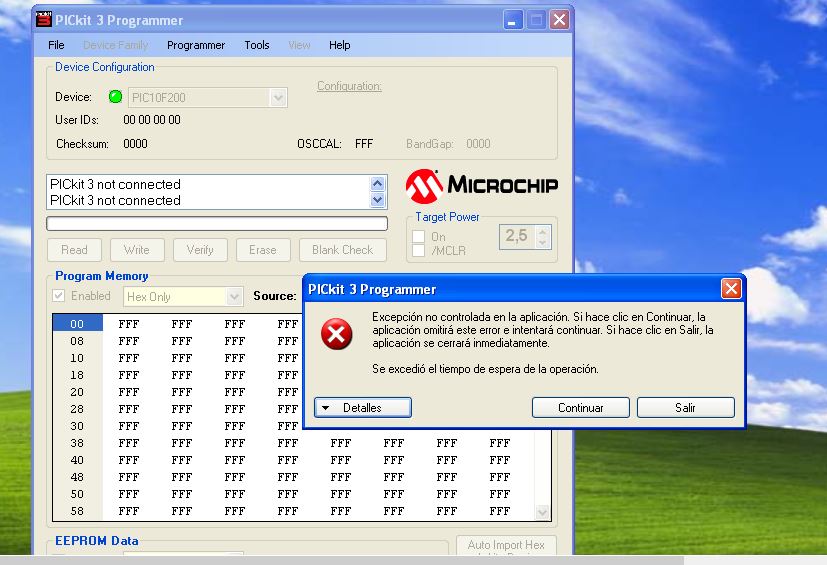Click the Blank Check button
827x565 pixels.
[x=343, y=250]
